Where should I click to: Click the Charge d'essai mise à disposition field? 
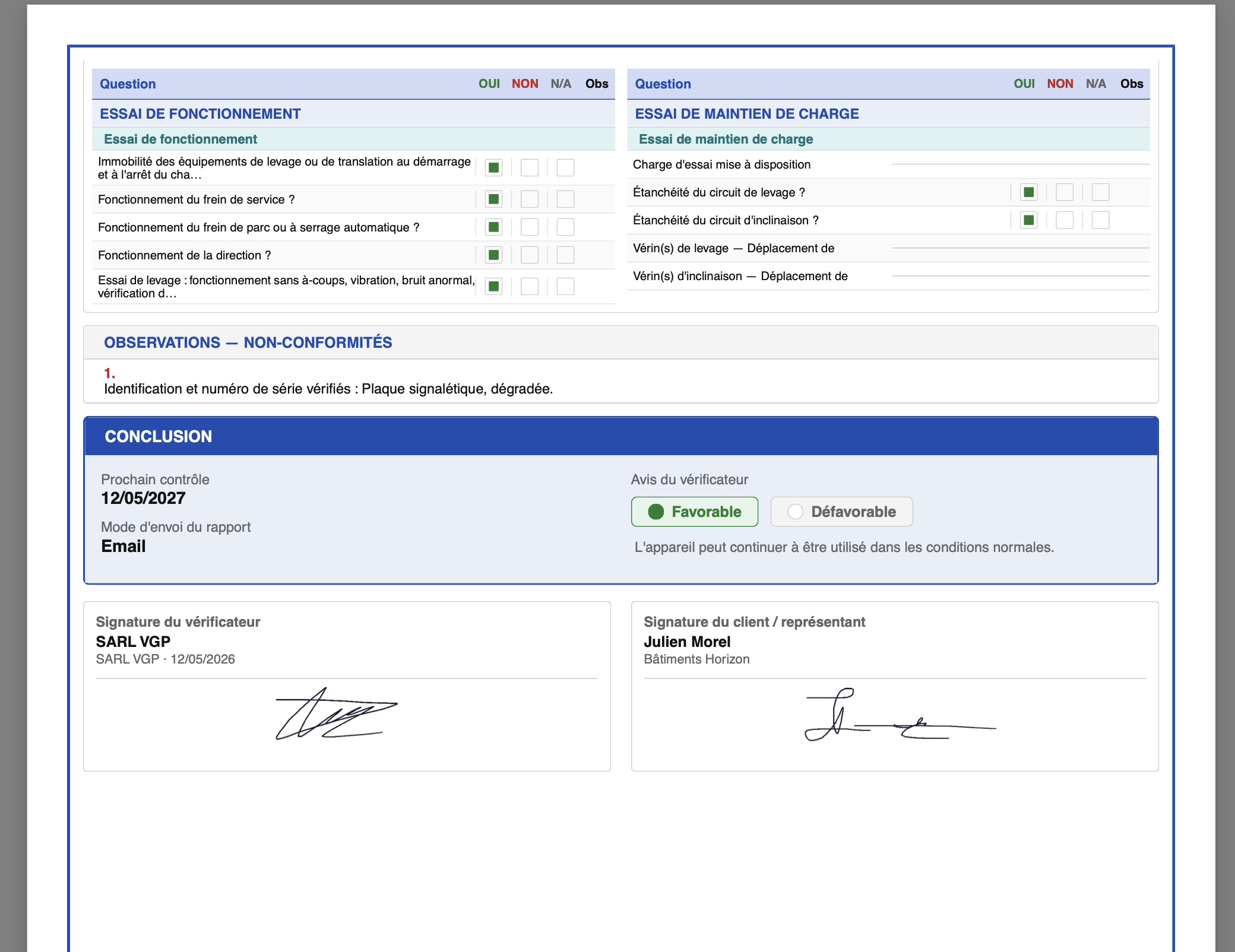tap(1021, 164)
